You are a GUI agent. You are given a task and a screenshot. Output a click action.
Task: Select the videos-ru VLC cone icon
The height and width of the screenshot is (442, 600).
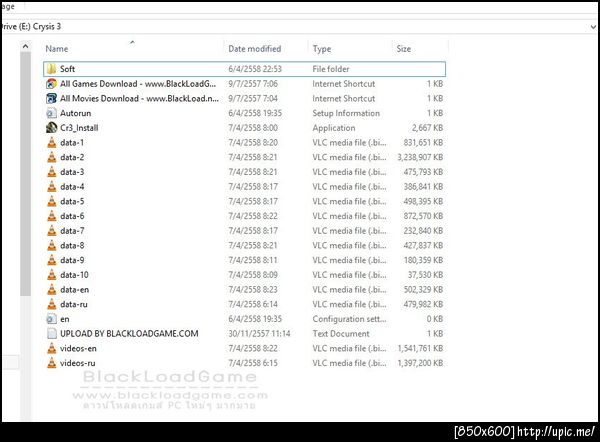[x=51, y=363]
